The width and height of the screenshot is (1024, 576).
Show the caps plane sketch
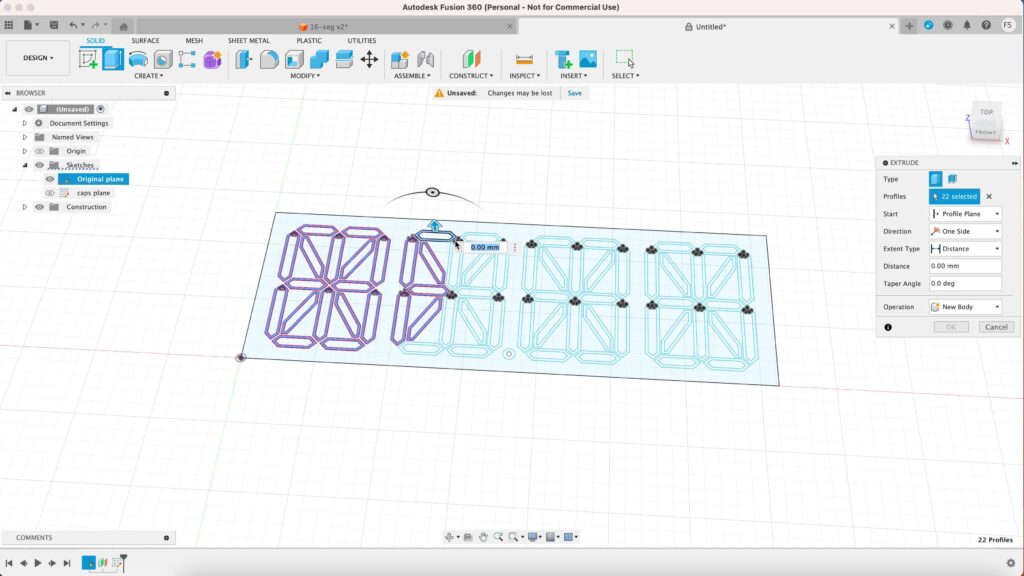(x=50, y=193)
